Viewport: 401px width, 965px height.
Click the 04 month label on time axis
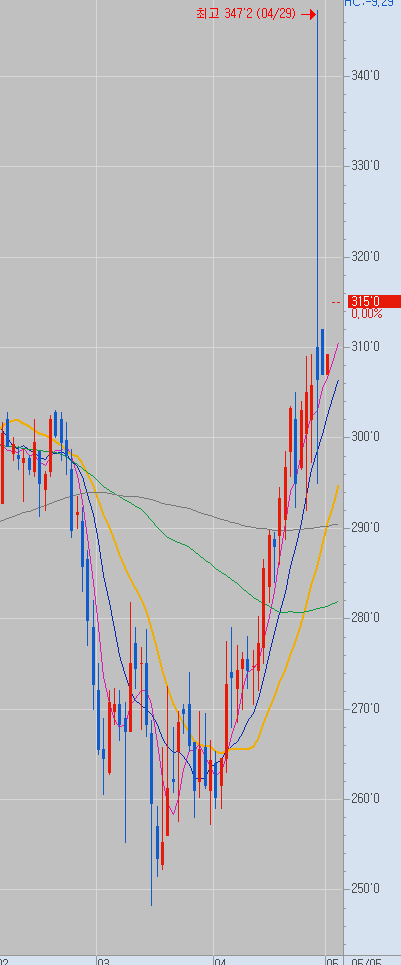[220, 961]
